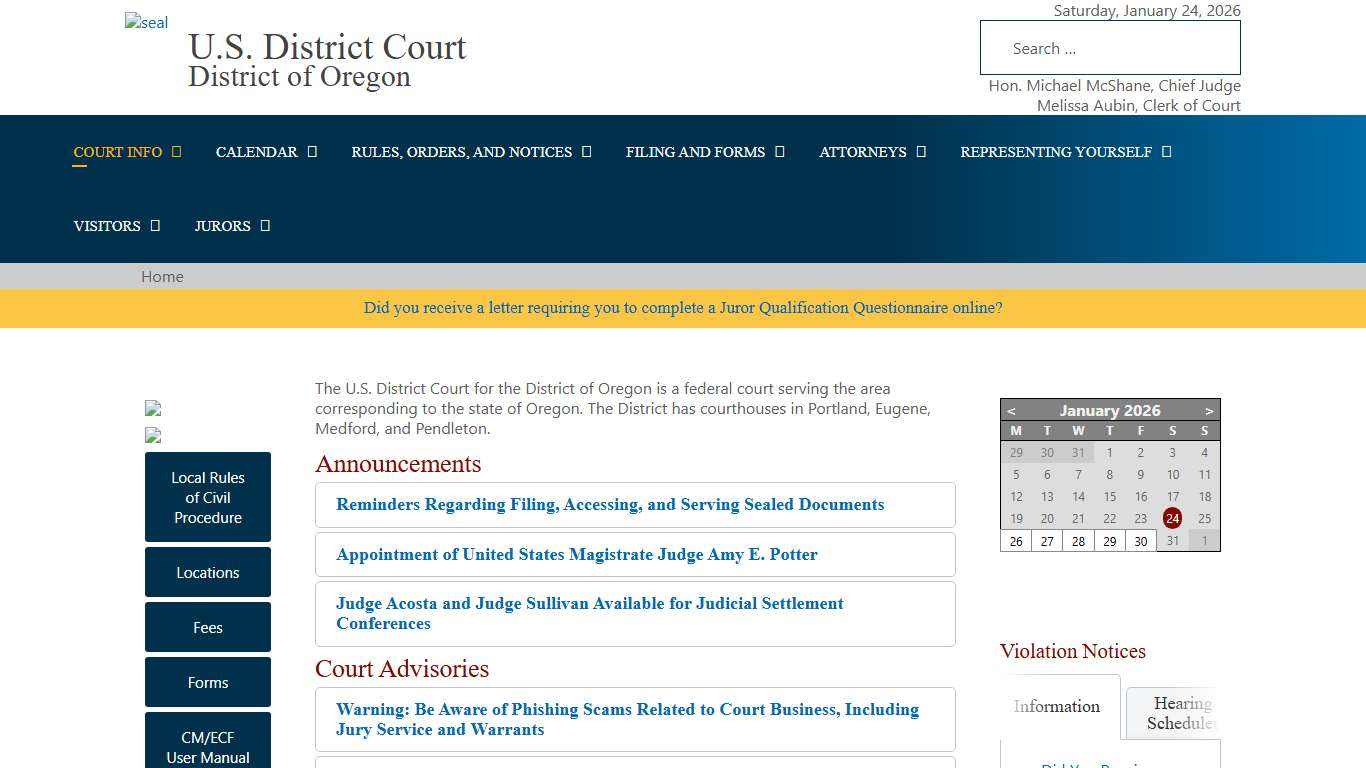This screenshot has height=768, width=1366.
Task: Click the Court Info dropdown chevron icon
Action: coord(177,151)
